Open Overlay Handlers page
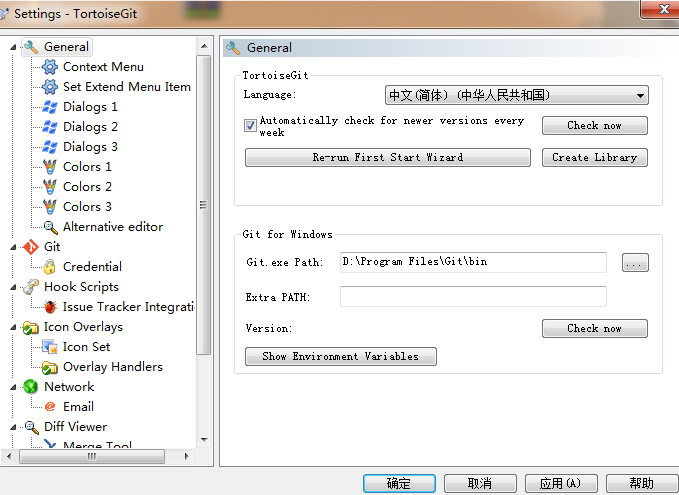This screenshot has width=679, height=495. pyautogui.click(x=113, y=367)
